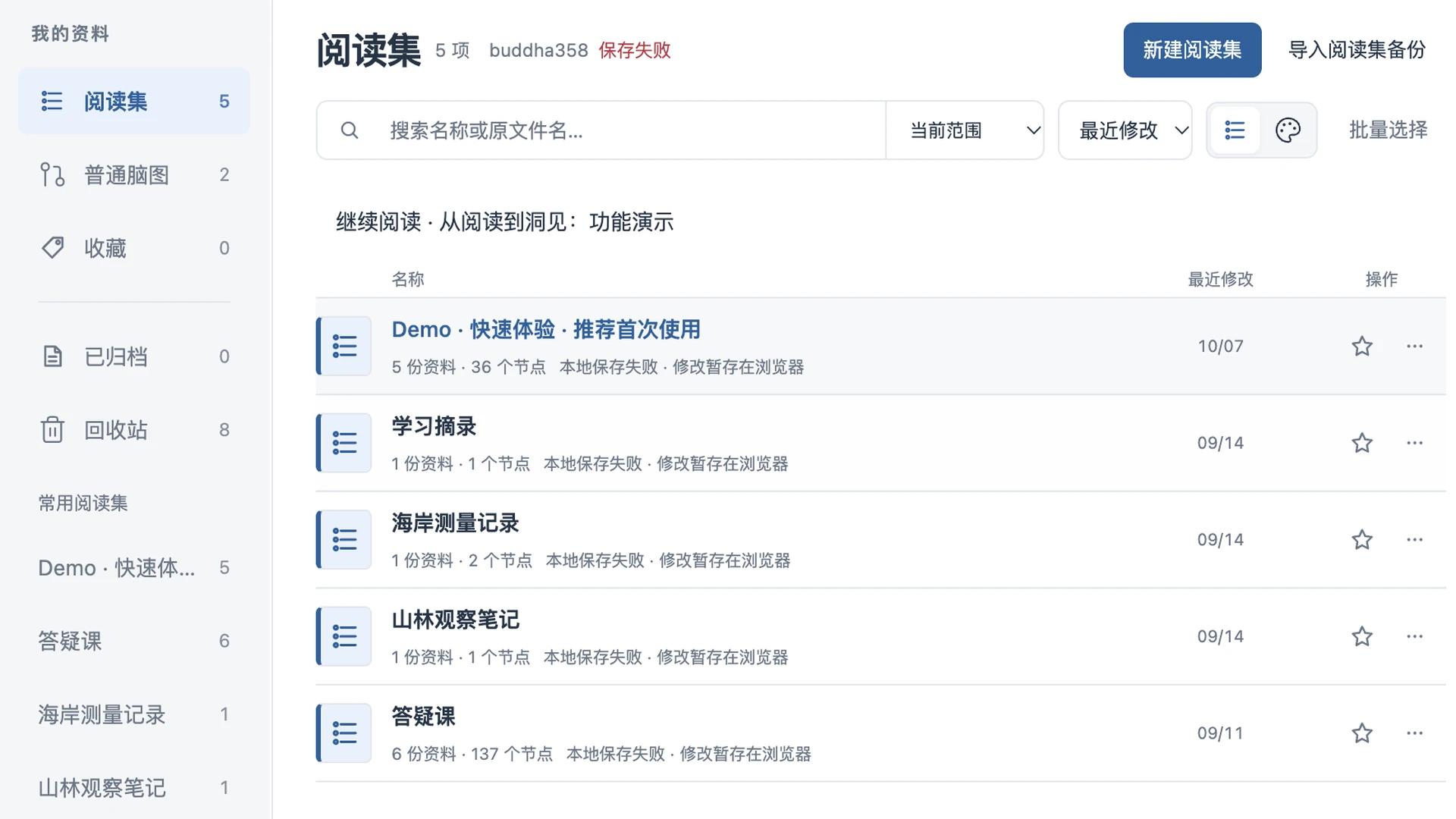Click the list icon of Demo 快速体验
This screenshot has height=819, width=1456.
344,346
